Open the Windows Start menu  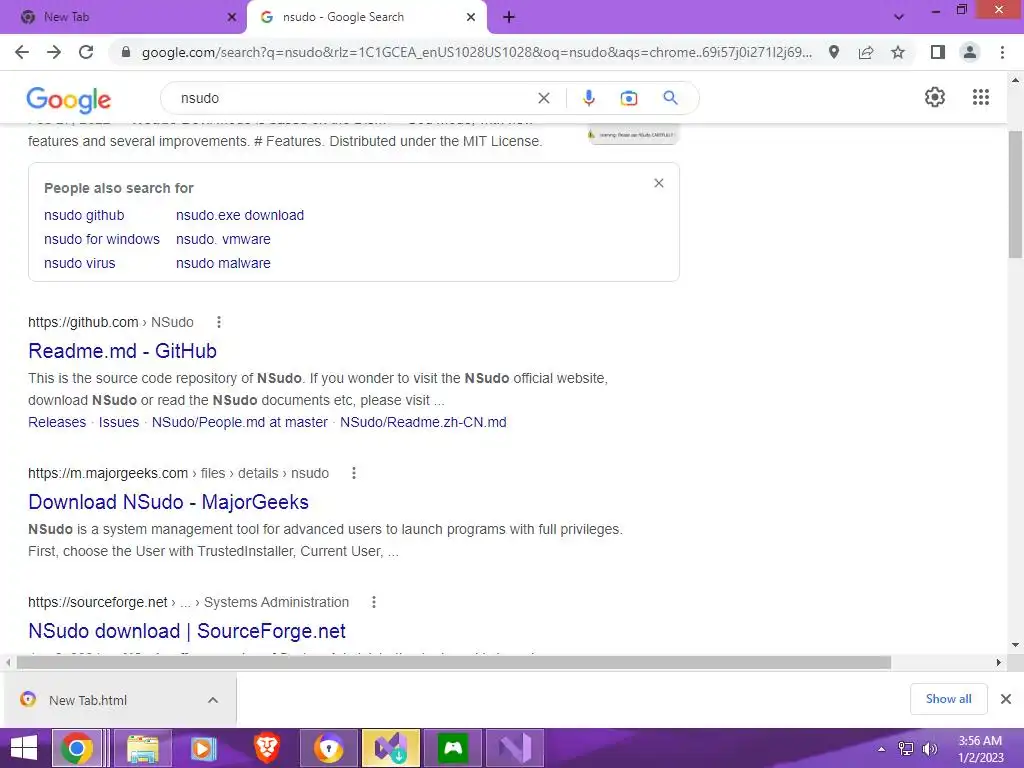point(24,748)
